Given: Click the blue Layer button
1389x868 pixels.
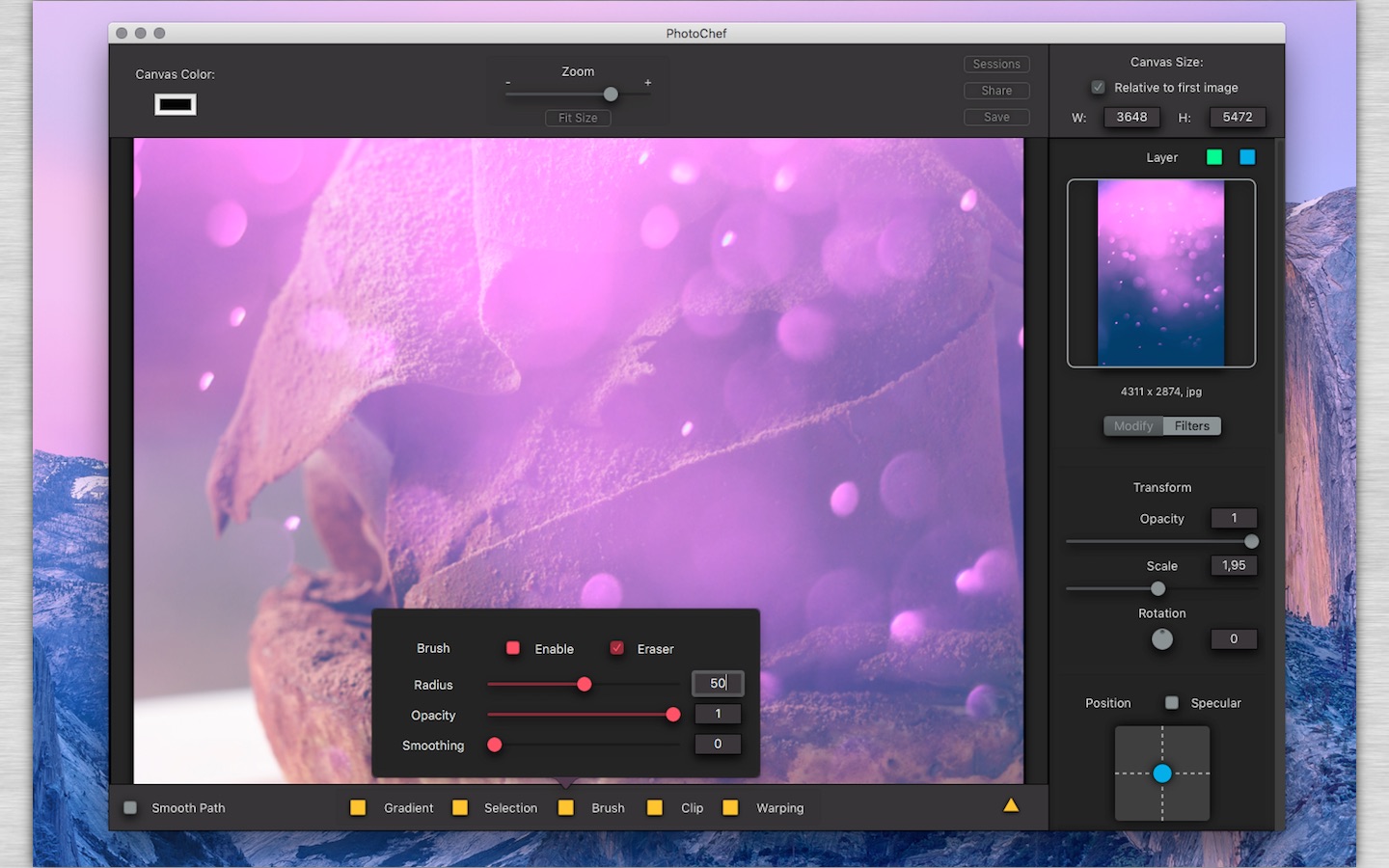Looking at the screenshot, I should coord(1247,157).
